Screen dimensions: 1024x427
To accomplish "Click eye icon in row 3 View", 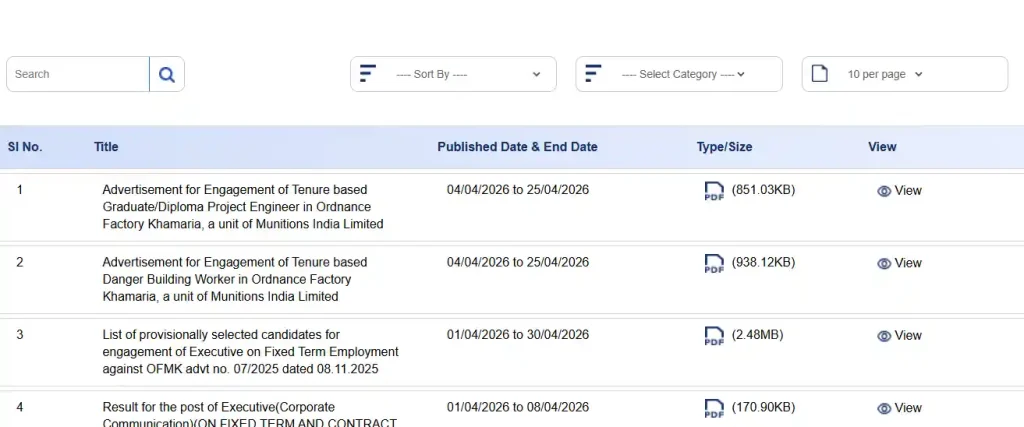I will tap(884, 336).
